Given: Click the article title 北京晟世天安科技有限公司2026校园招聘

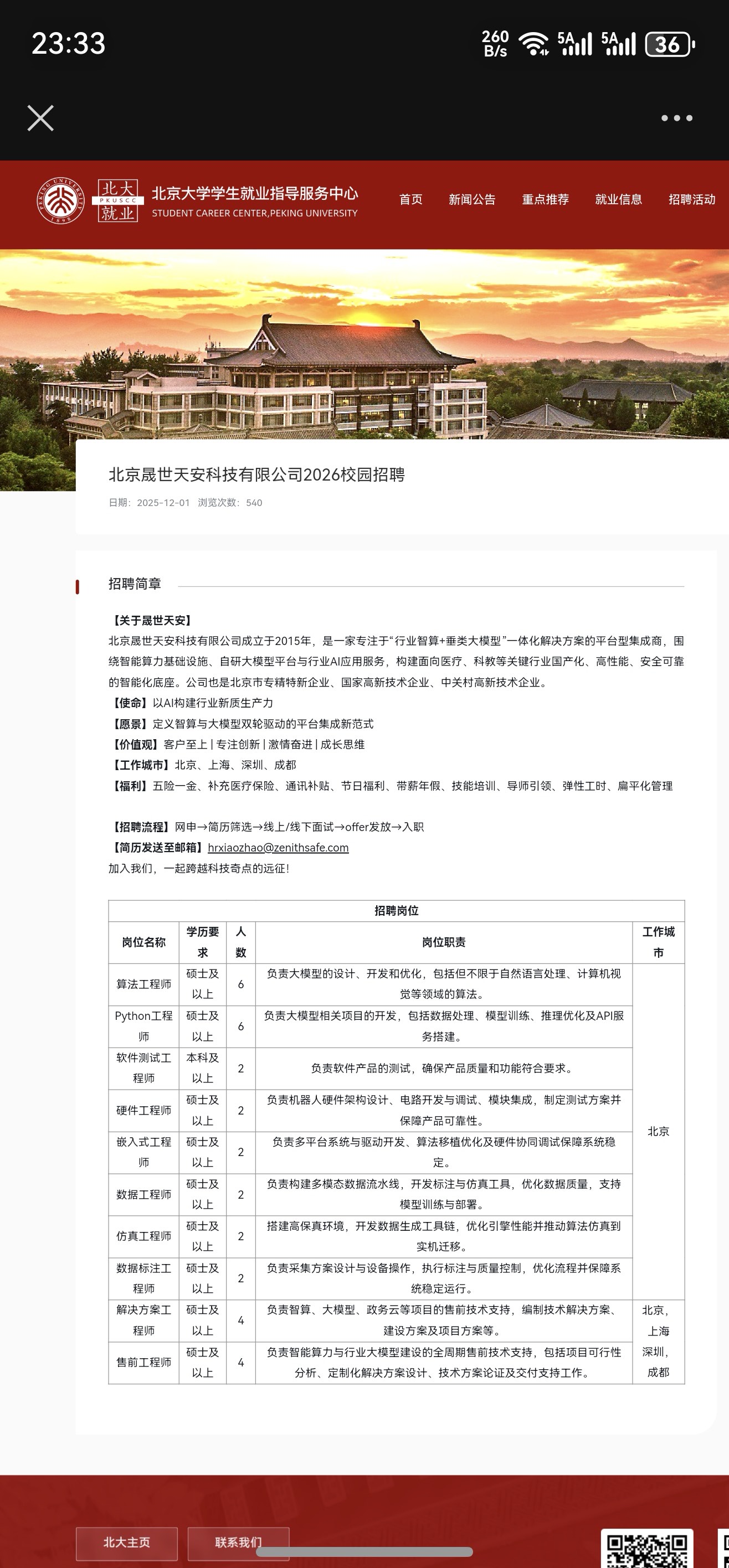Looking at the screenshot, I should click(256, 474).
